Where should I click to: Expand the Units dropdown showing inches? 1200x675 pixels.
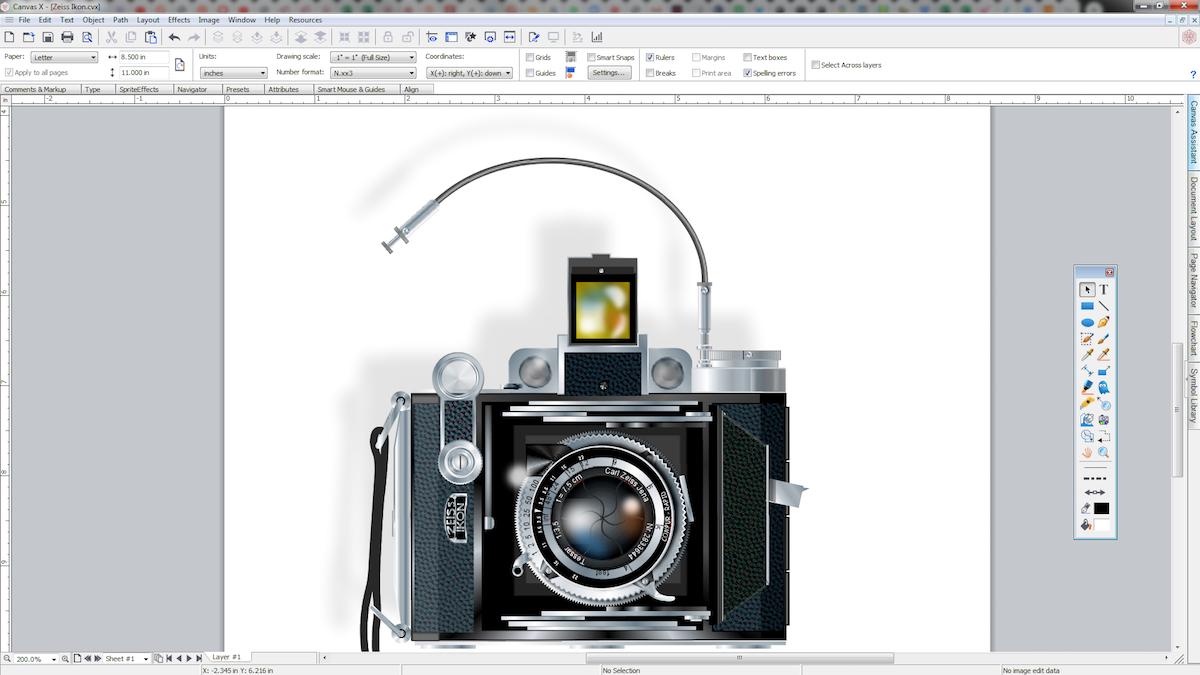pyautogui.click(x=233, y=73)
